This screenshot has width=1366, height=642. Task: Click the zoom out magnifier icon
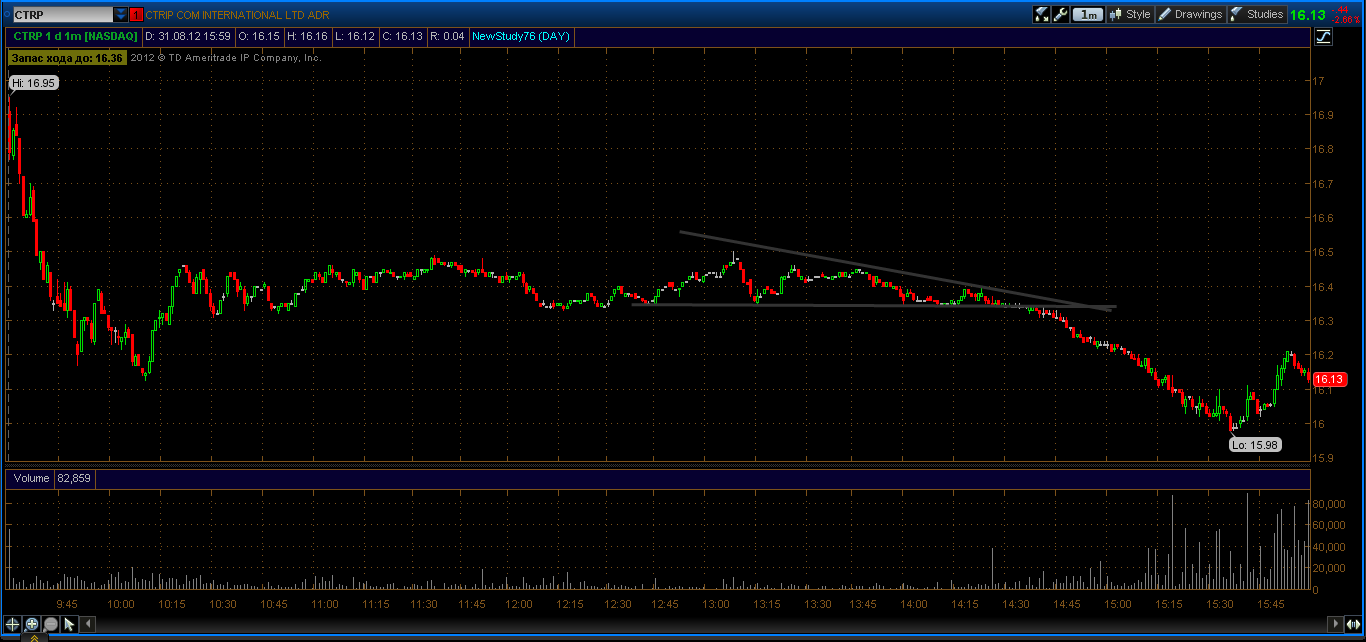coord(50,624)
